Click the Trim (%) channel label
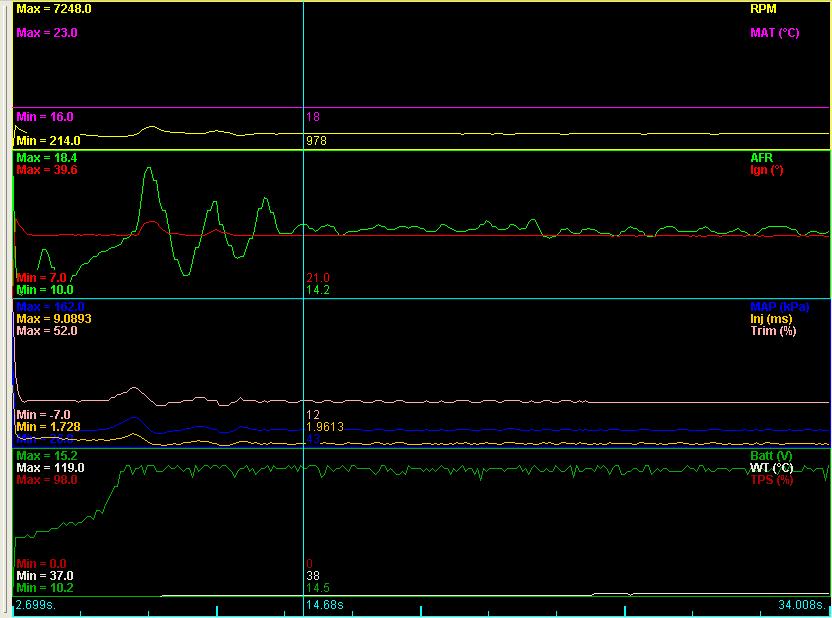Screen dimensions: 832x618 coord(773,331)
